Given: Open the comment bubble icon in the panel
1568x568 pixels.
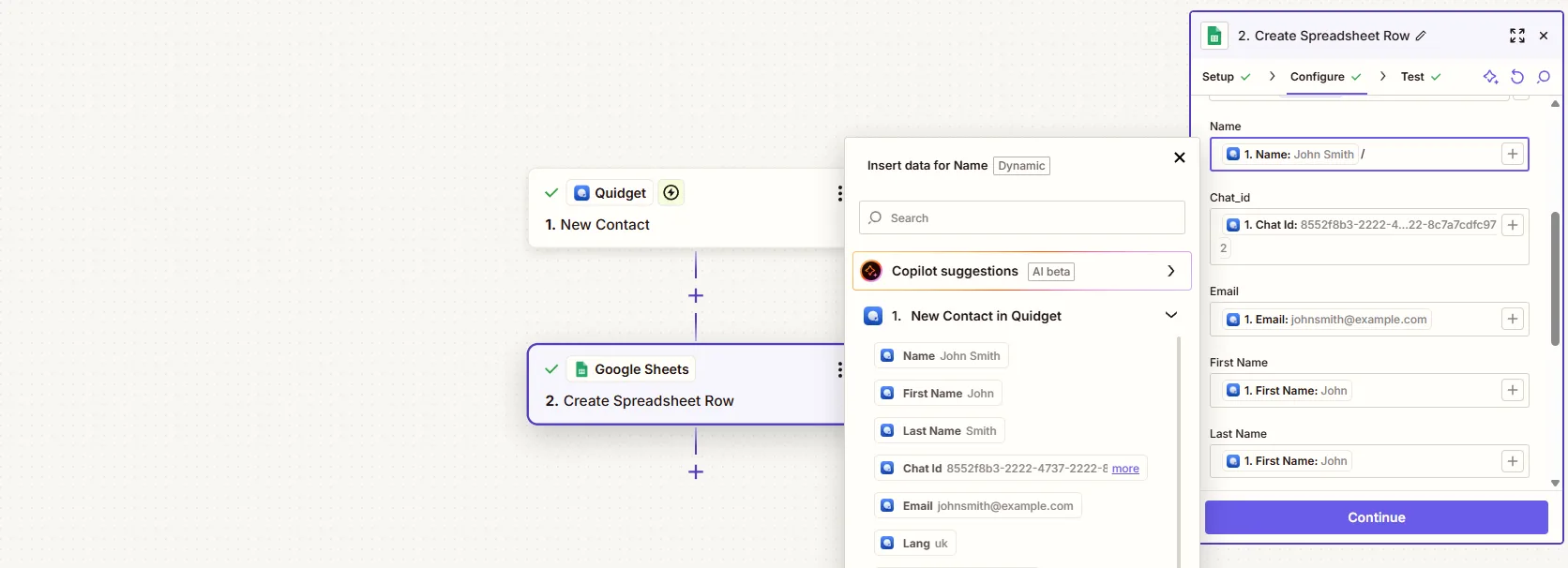Looking at the screenshot, I should pos(1544,77).
